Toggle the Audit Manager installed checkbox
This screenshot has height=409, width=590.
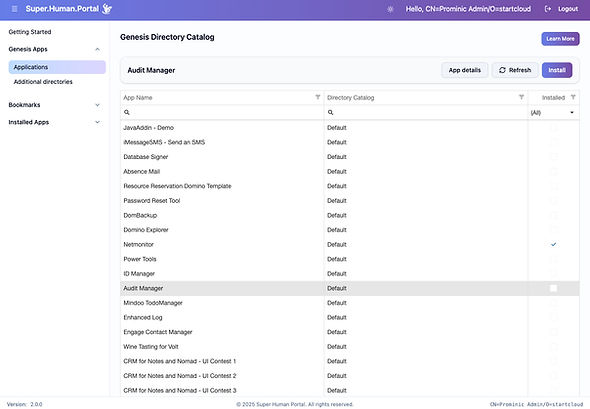coord(554,288)
